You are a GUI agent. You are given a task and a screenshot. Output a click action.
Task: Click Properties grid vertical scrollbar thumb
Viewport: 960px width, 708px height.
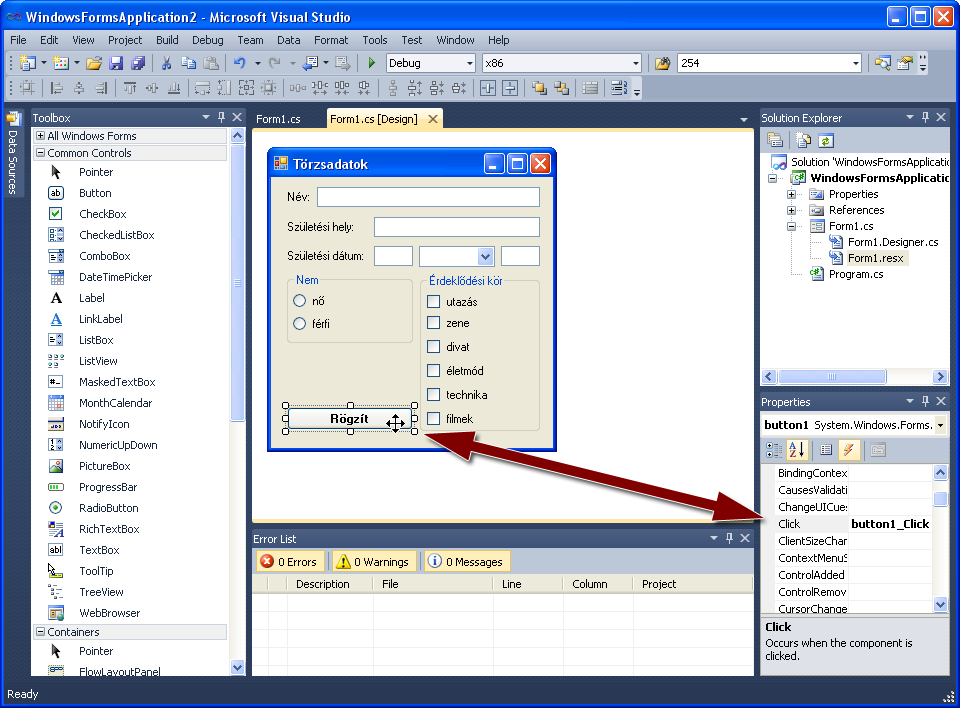point(940,499)
